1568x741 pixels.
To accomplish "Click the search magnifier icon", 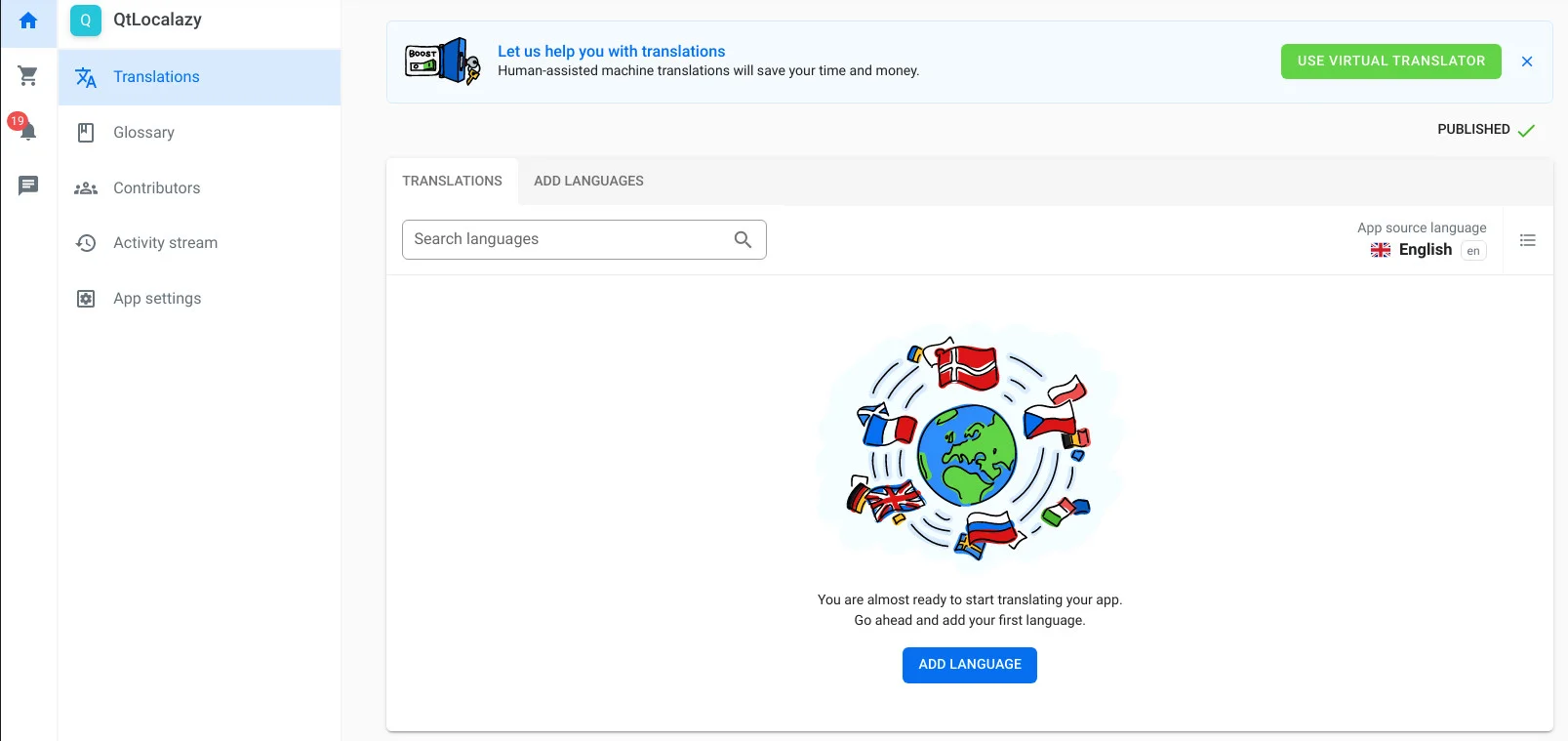I will [x=743, y=239].
